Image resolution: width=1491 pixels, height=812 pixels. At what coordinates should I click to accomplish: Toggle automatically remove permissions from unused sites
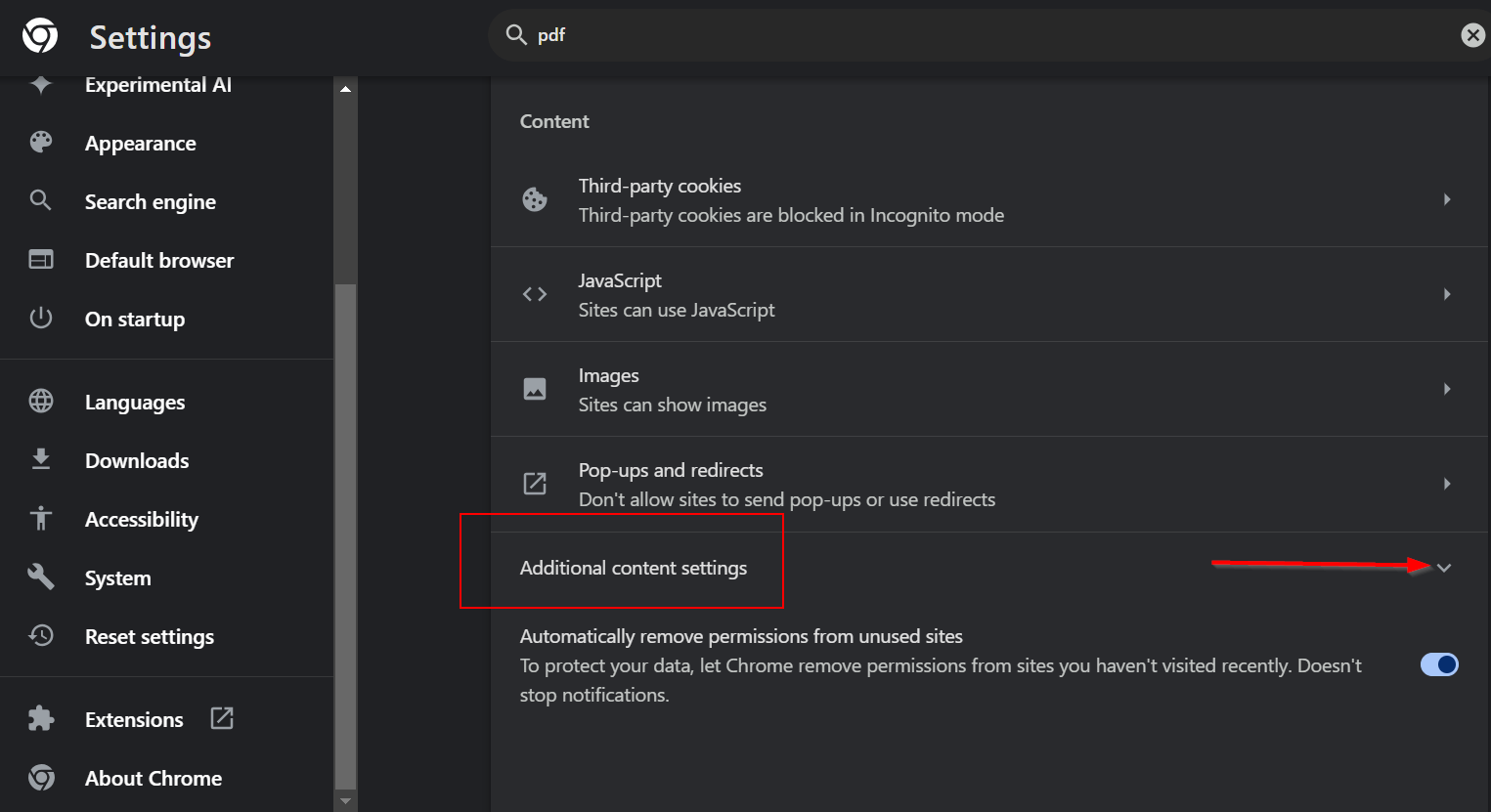click(x=1439, y=664)
